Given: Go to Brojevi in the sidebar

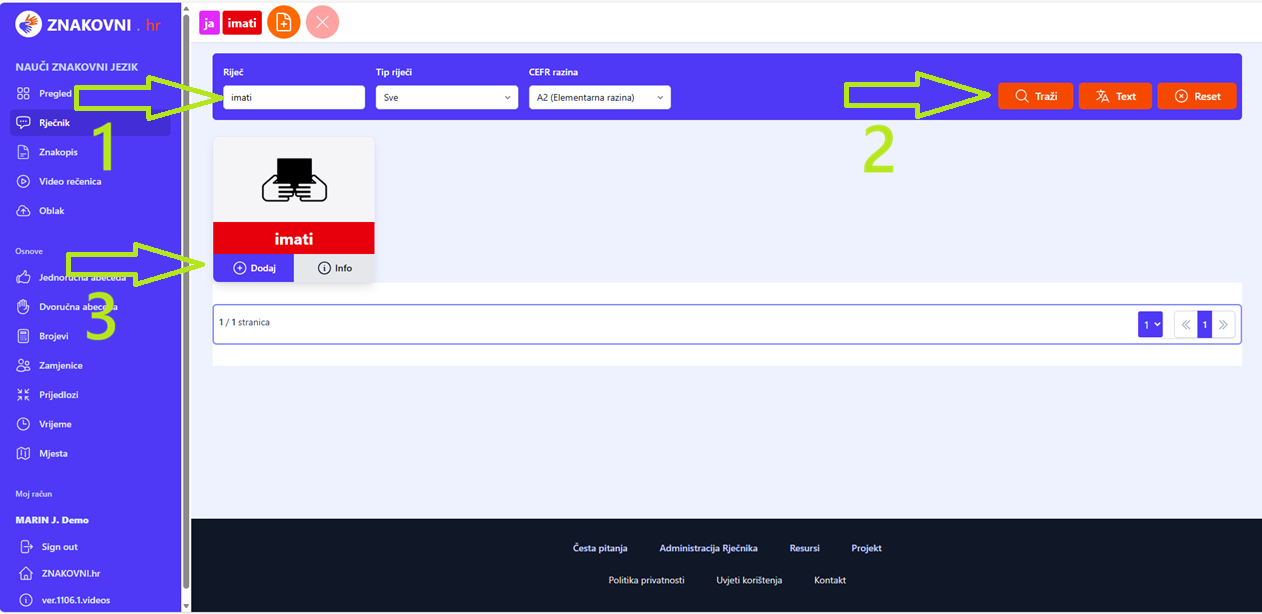Looking at the screenshot, I should 53,336.
